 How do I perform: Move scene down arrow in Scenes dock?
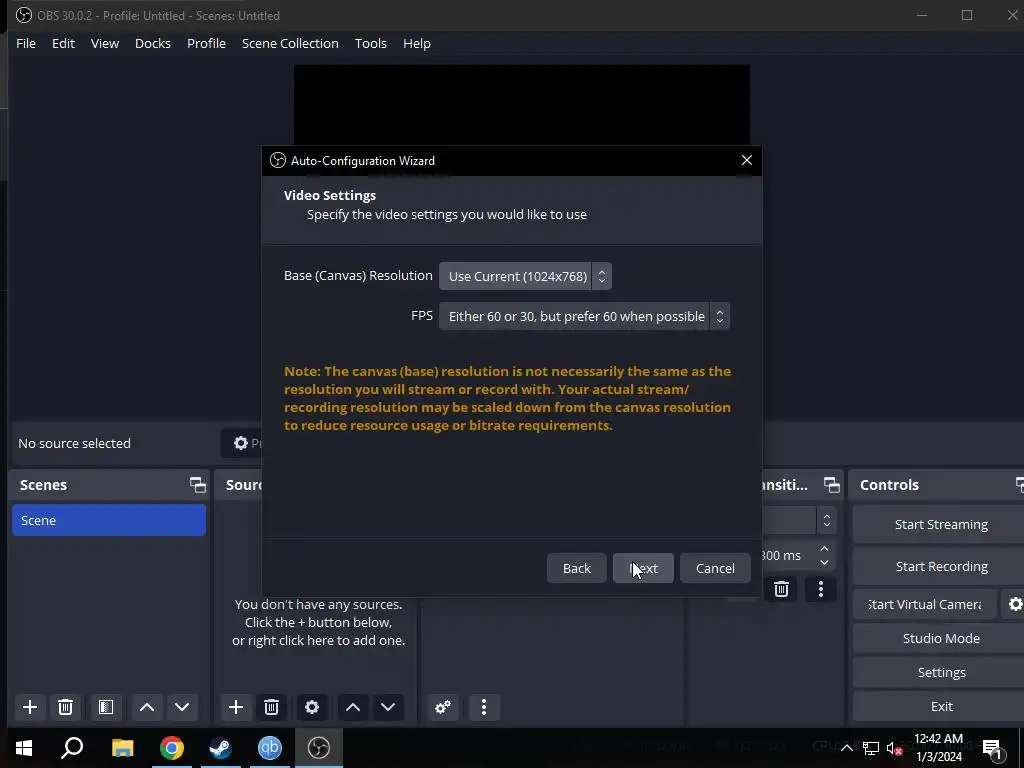click(182, 707)
